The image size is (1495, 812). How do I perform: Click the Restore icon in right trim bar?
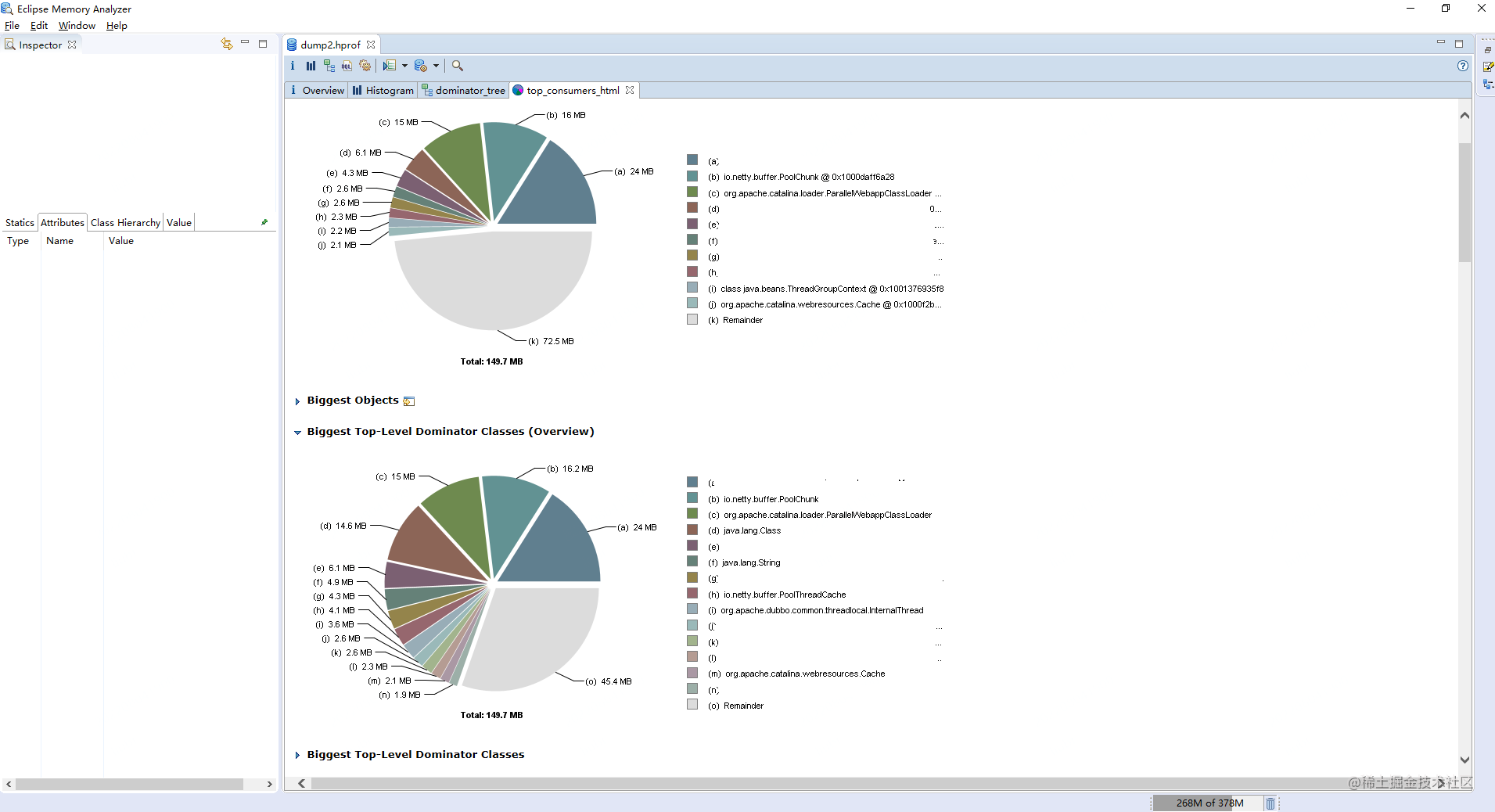(1488, 49)
